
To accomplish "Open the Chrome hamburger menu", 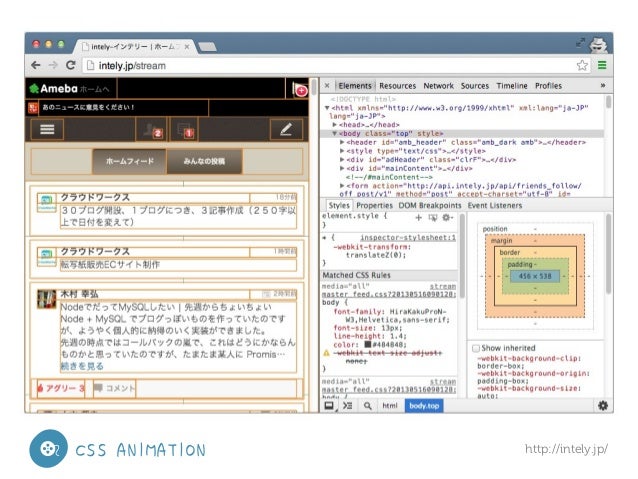I will (602, 65).
